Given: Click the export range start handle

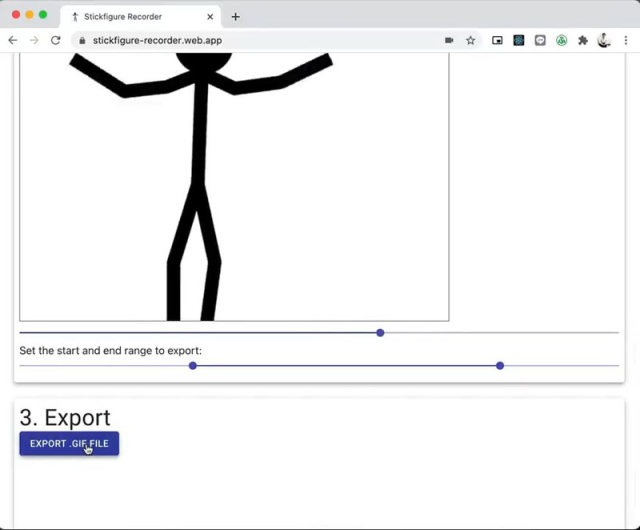Looking at the screenshot, I should [x=193, y=366].
